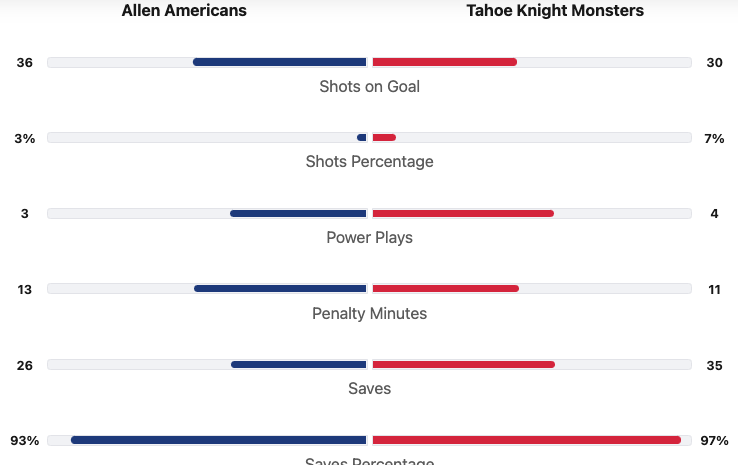Click the blue Saves Percentage bar
738x465 pixels.
tap(219, 440)
